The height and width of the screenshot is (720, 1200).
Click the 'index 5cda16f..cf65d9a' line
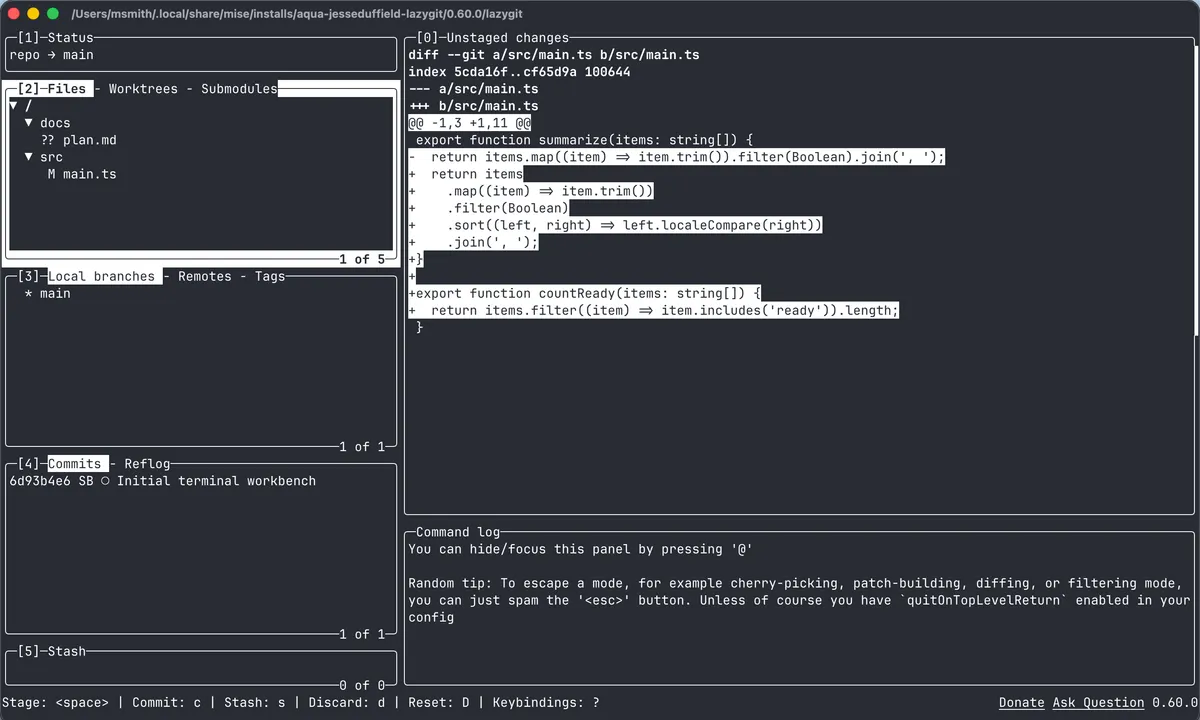click(519, 72)
